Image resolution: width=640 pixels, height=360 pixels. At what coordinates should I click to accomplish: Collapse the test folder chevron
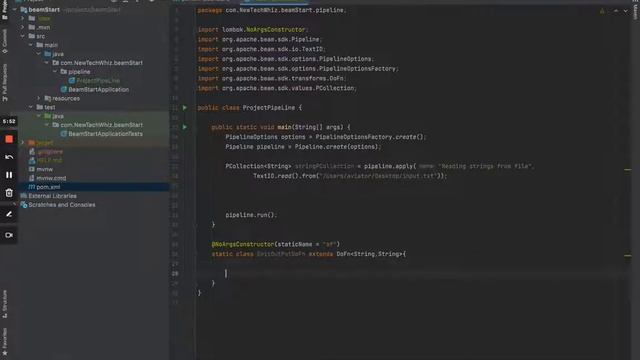coord(31,107)
